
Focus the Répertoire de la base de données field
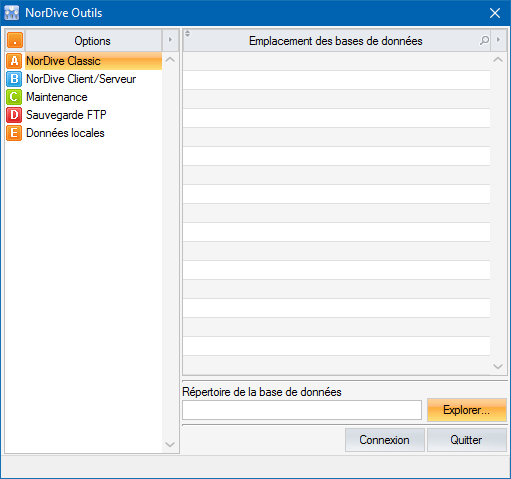pyautogui.click(x=302, y=410)
